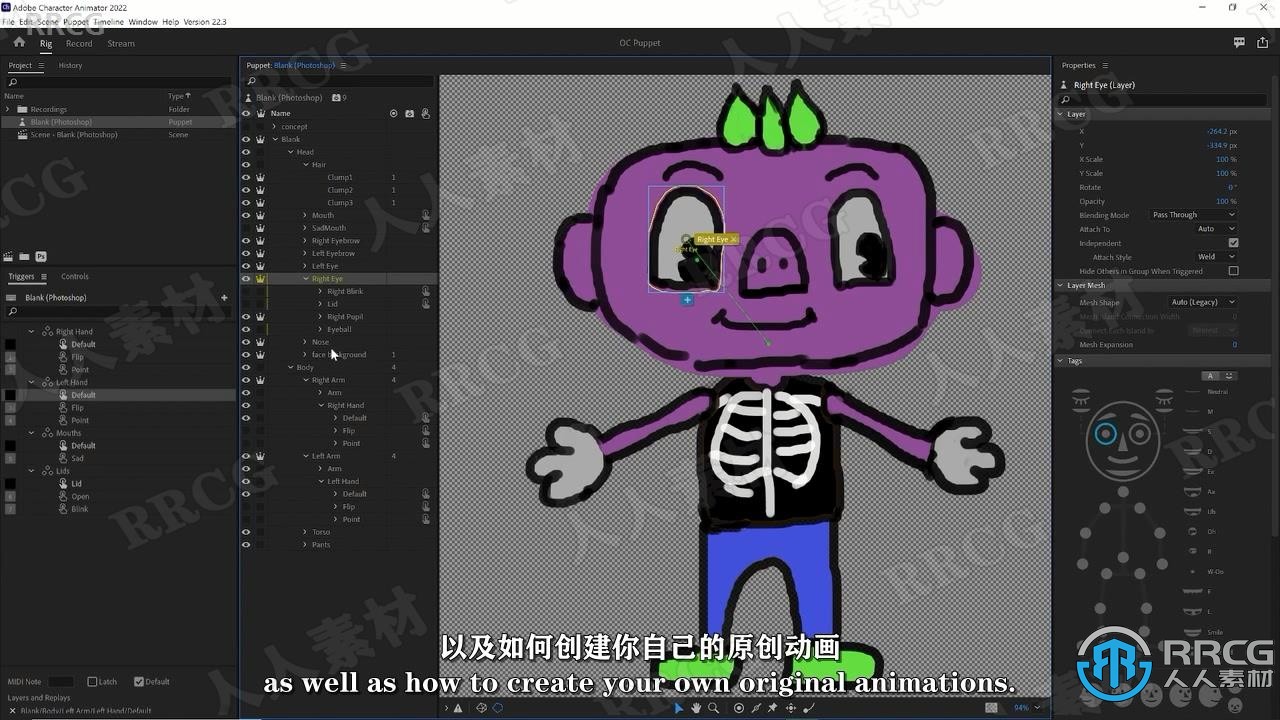Screen dimensions: 1280x720
Task: Collapse the Right Eye layer group
Action: click(x=306, y=279)
